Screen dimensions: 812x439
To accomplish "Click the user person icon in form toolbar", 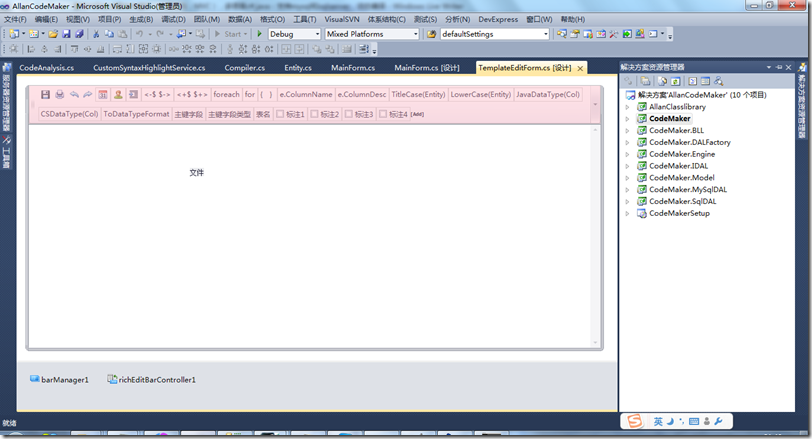I will tap(118, 94).
